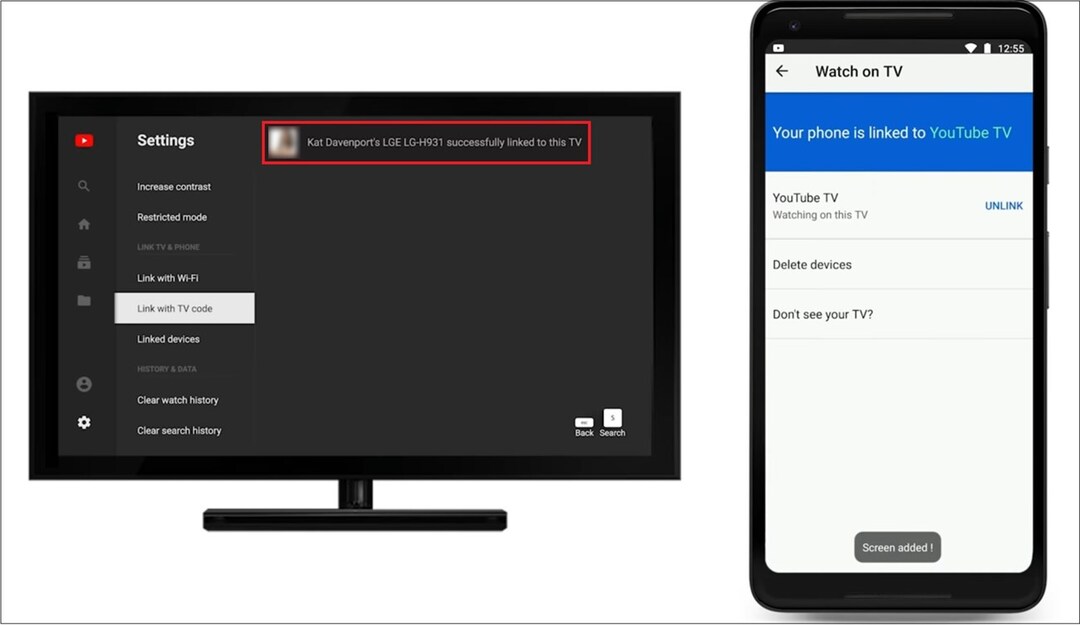Click LINK TV & PHONE section label
Viewport: 1080px width, 625px height.
pyautogui.click(x=168, y=247)
